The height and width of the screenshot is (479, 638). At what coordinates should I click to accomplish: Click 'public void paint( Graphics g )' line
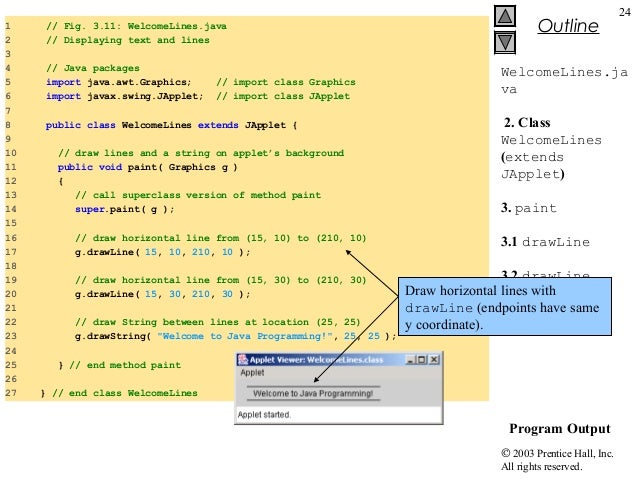coord(147,167)
